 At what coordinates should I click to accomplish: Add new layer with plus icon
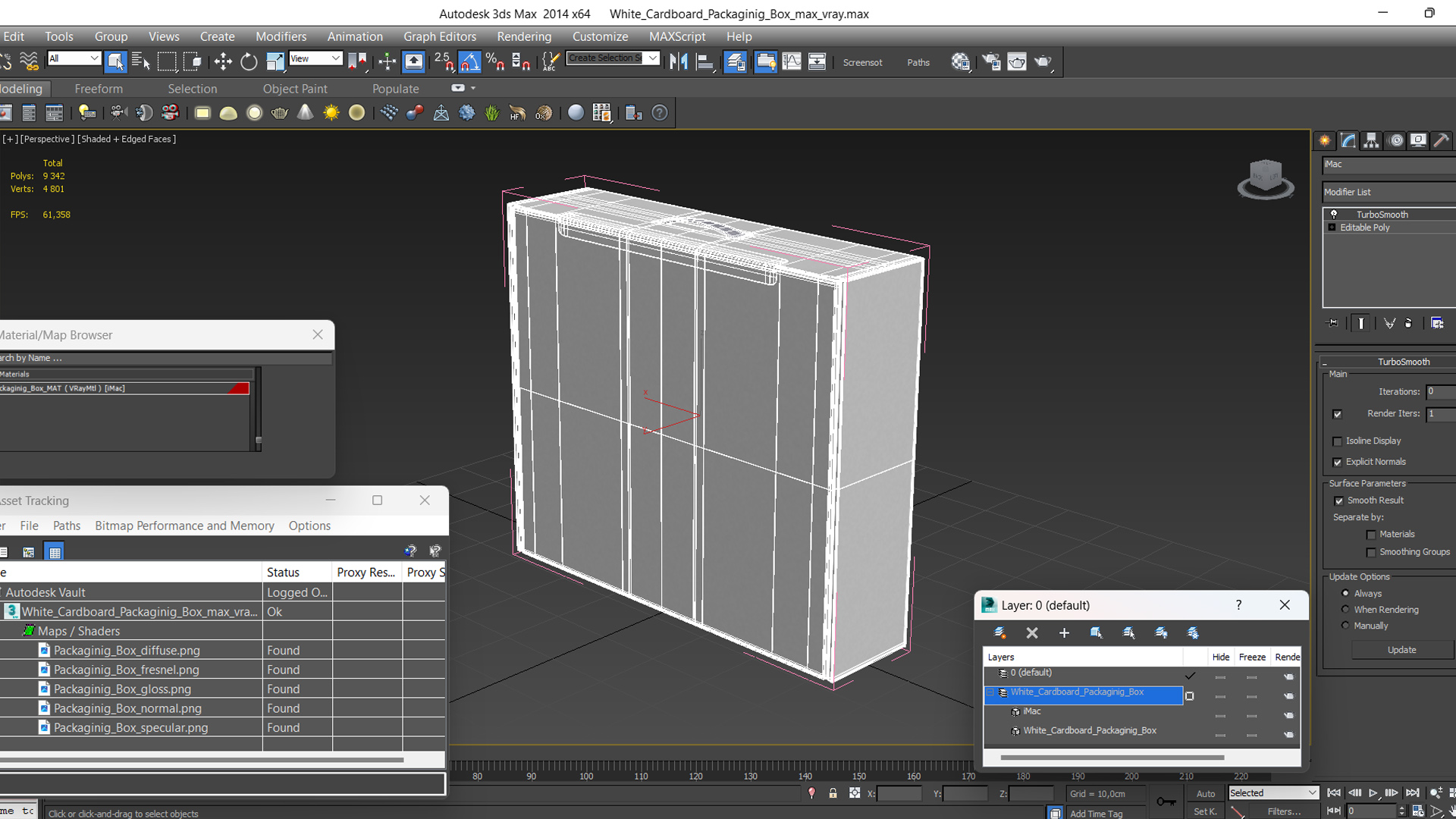[1064, 632]
